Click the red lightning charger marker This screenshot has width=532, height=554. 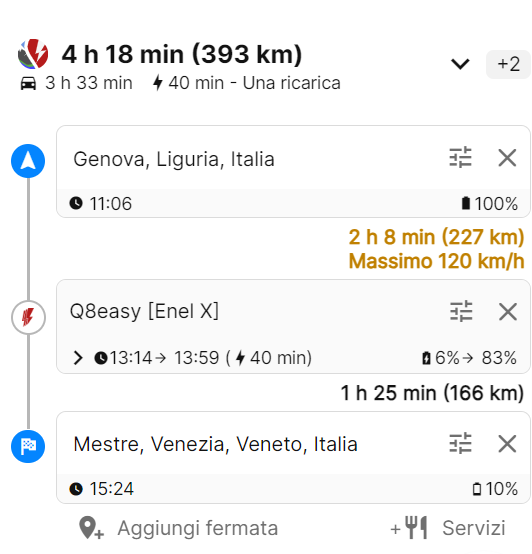tap(28, 317)
